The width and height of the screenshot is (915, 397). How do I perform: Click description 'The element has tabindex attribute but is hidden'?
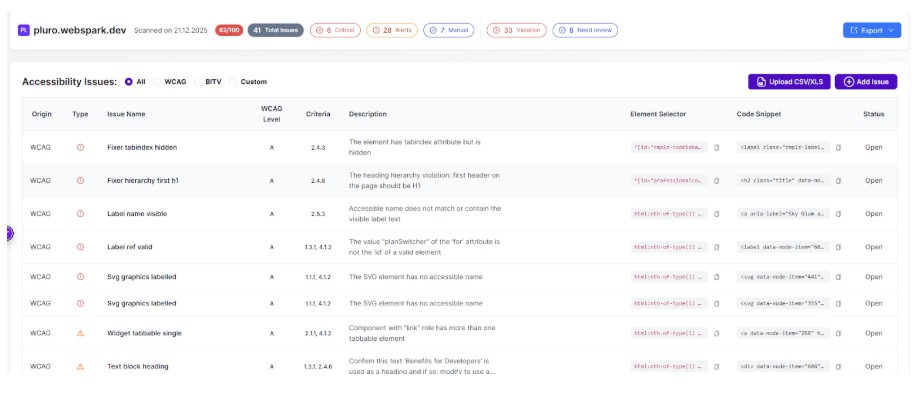point(414,147)
